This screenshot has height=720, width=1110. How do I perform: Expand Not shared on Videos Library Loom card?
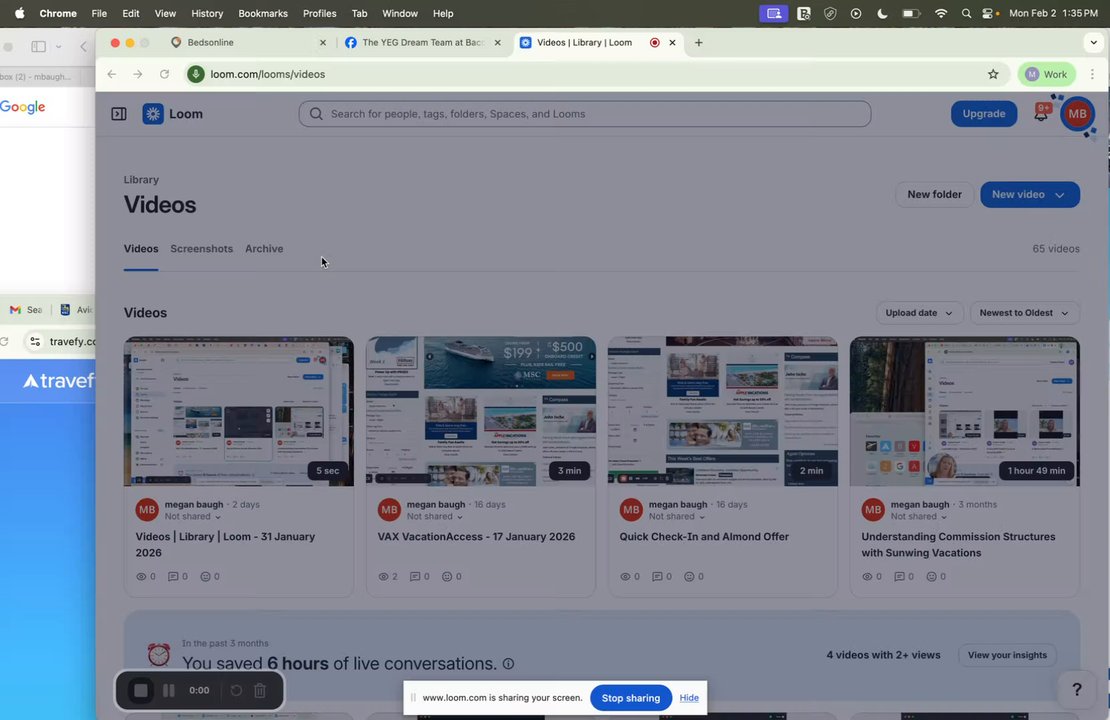click(193, 517)
